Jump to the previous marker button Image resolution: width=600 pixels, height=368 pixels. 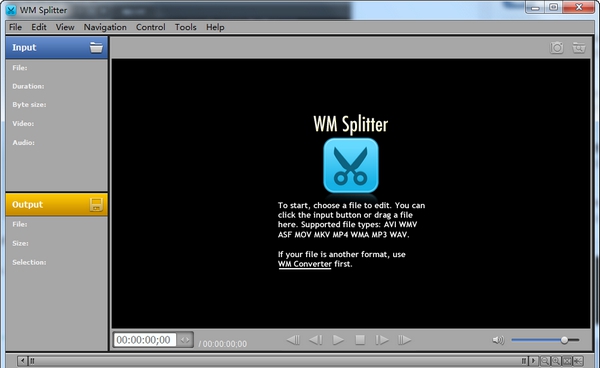[293, 340]
